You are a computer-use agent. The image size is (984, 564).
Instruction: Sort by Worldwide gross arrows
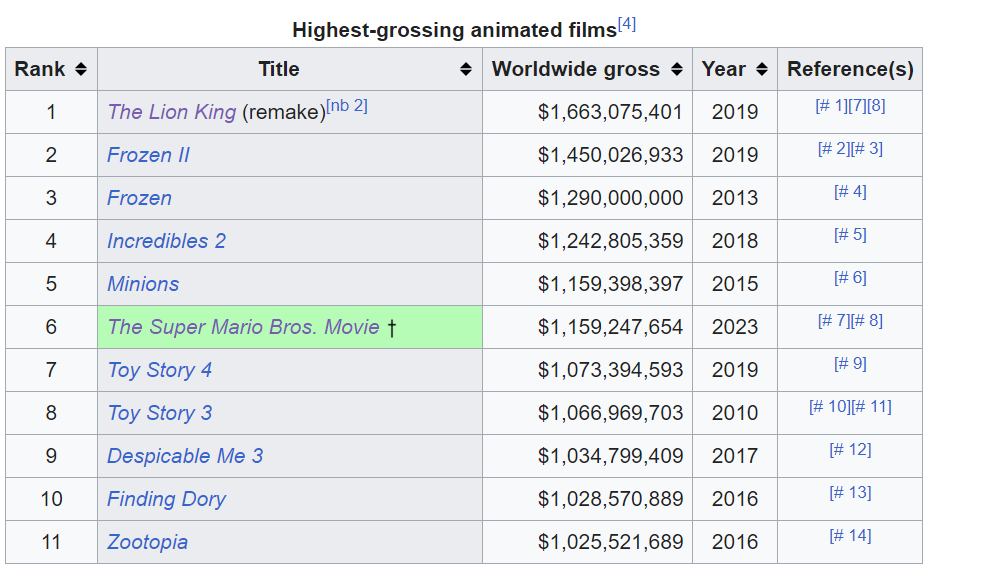point(676,69)
